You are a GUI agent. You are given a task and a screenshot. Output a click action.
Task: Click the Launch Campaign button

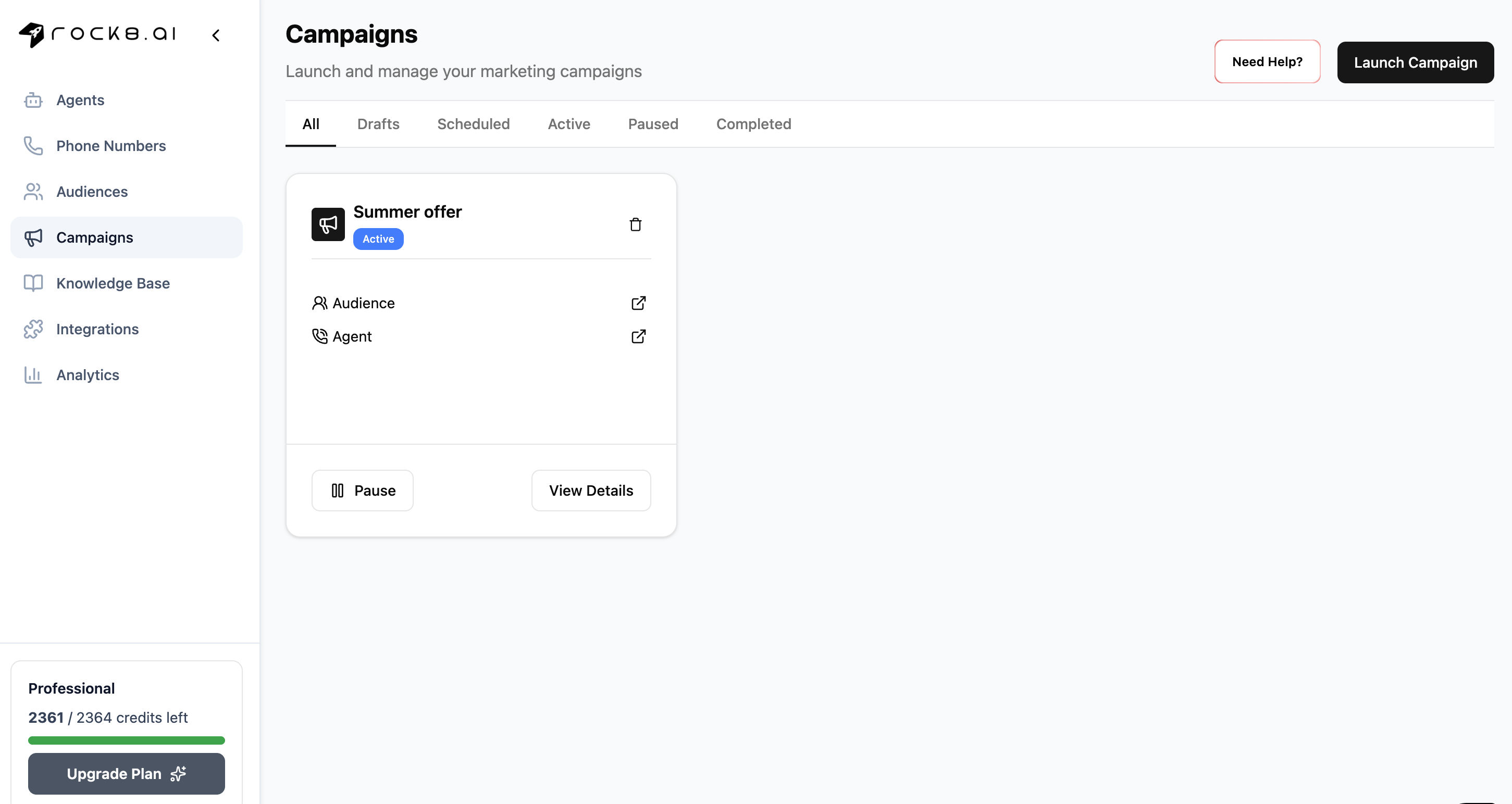[1415, 63]
